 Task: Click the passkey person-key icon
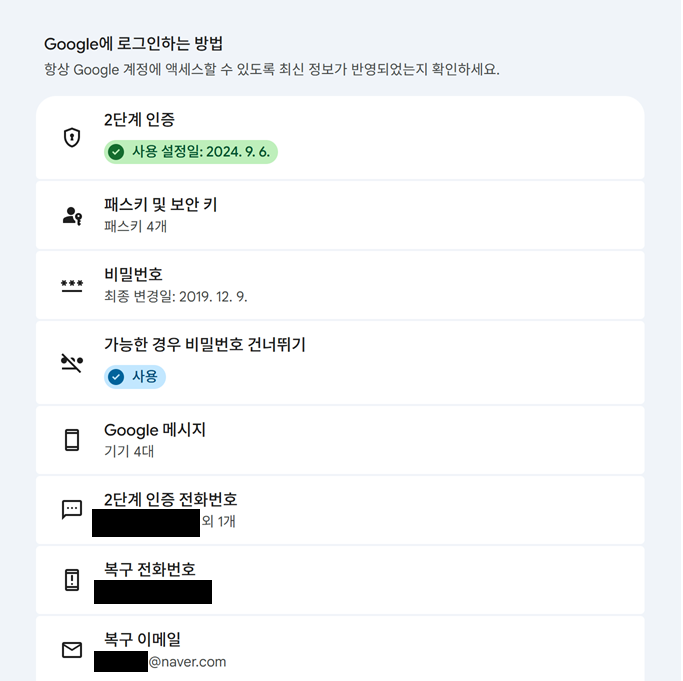[x=72, y=216]
